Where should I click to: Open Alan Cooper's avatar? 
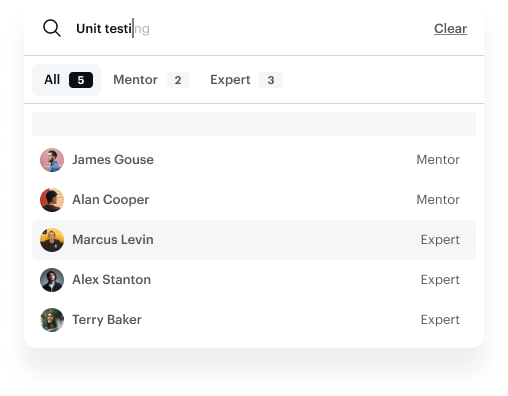(52, 200)
